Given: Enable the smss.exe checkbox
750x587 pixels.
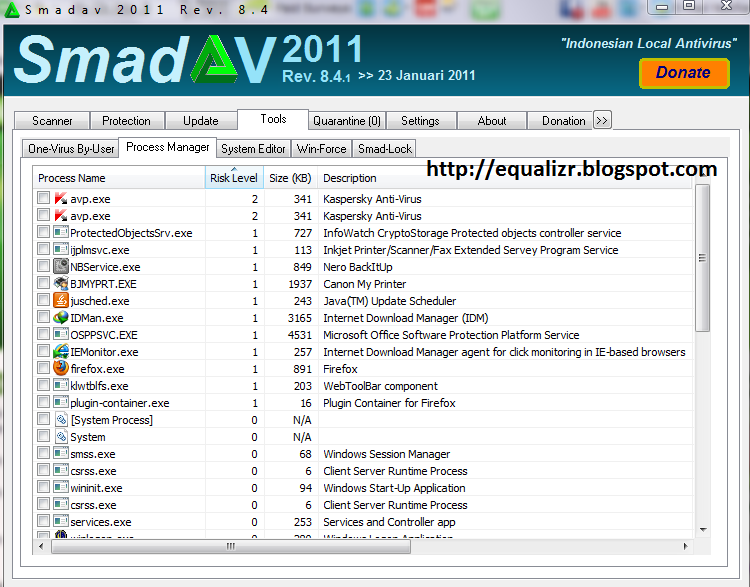Looking at the screenshot, I should (44, 453).
